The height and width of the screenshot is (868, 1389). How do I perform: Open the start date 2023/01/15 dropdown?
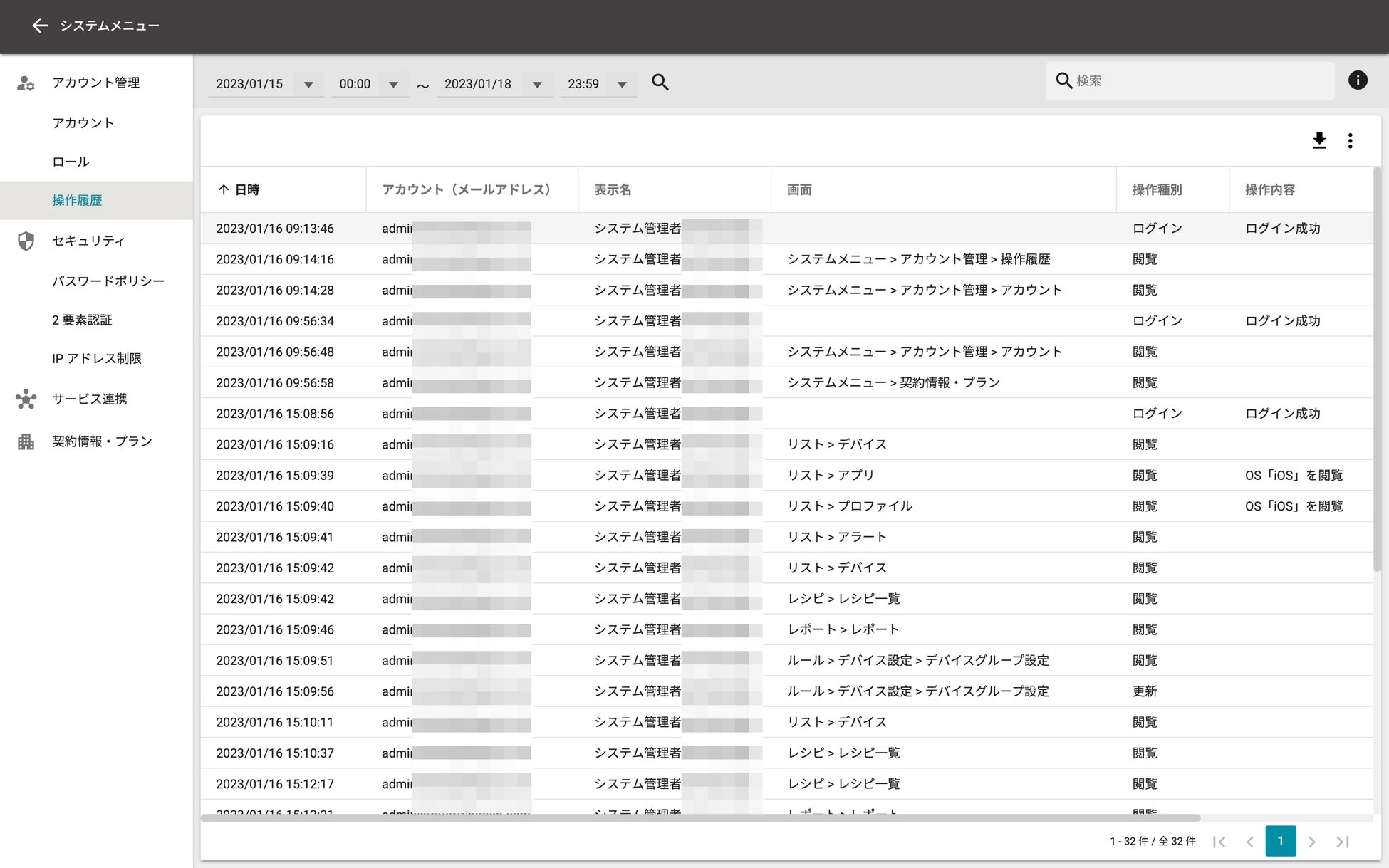pyautogui.click(x=308, y=84)
